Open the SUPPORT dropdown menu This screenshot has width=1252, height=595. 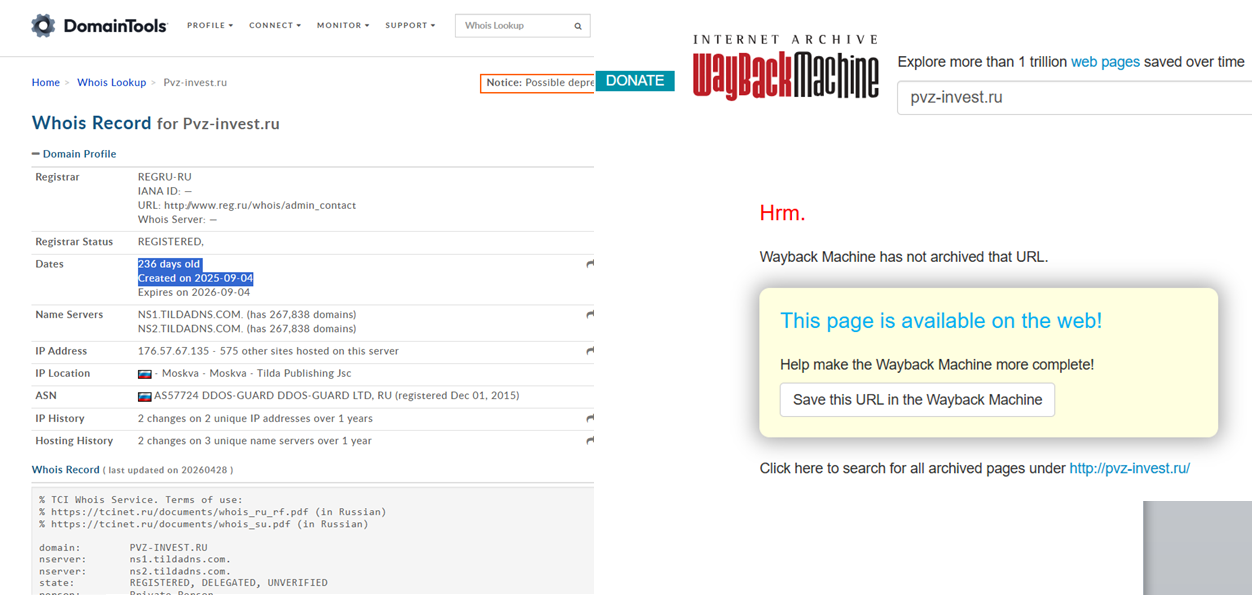coord(410,25)
